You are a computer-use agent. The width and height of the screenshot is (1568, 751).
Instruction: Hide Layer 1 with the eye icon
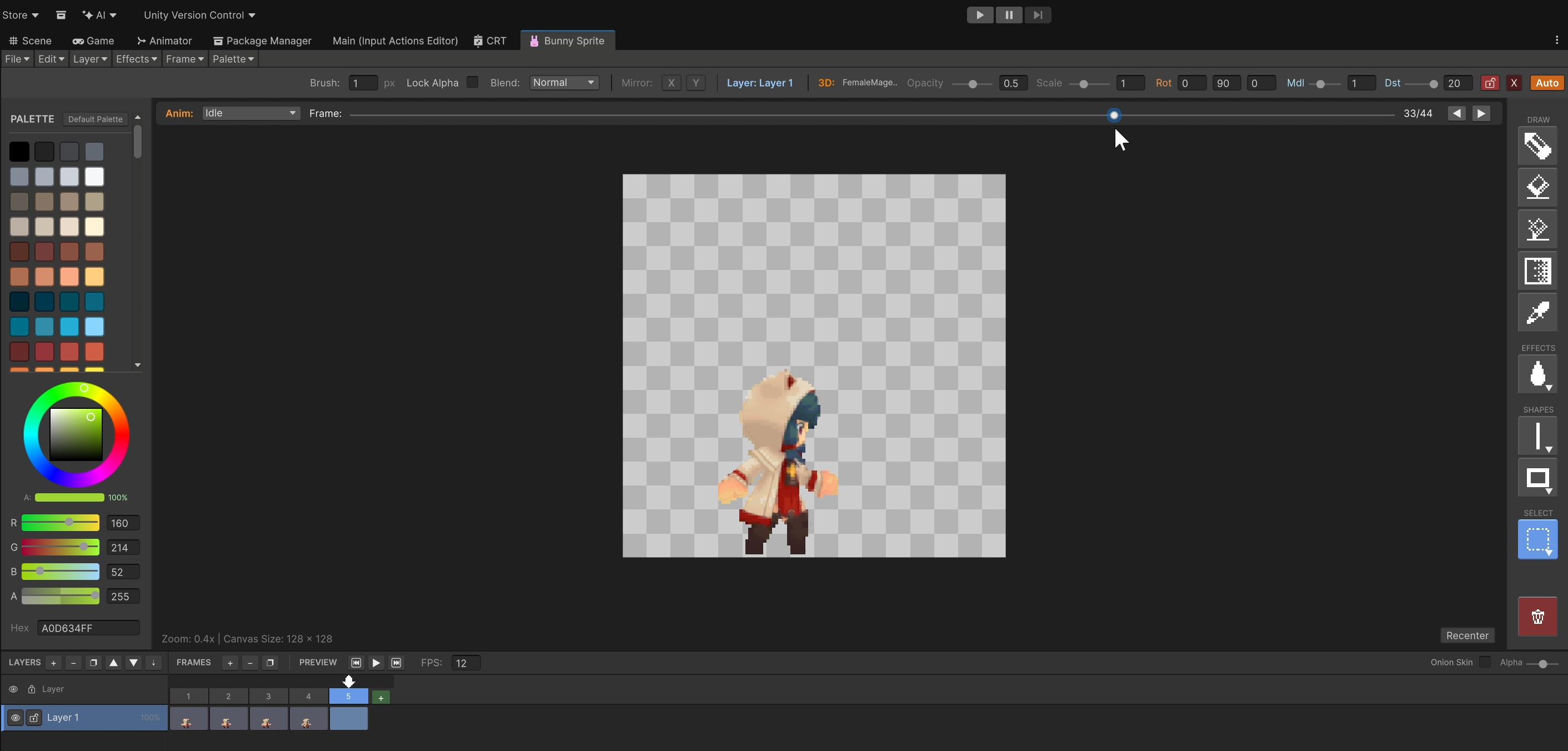15,718
